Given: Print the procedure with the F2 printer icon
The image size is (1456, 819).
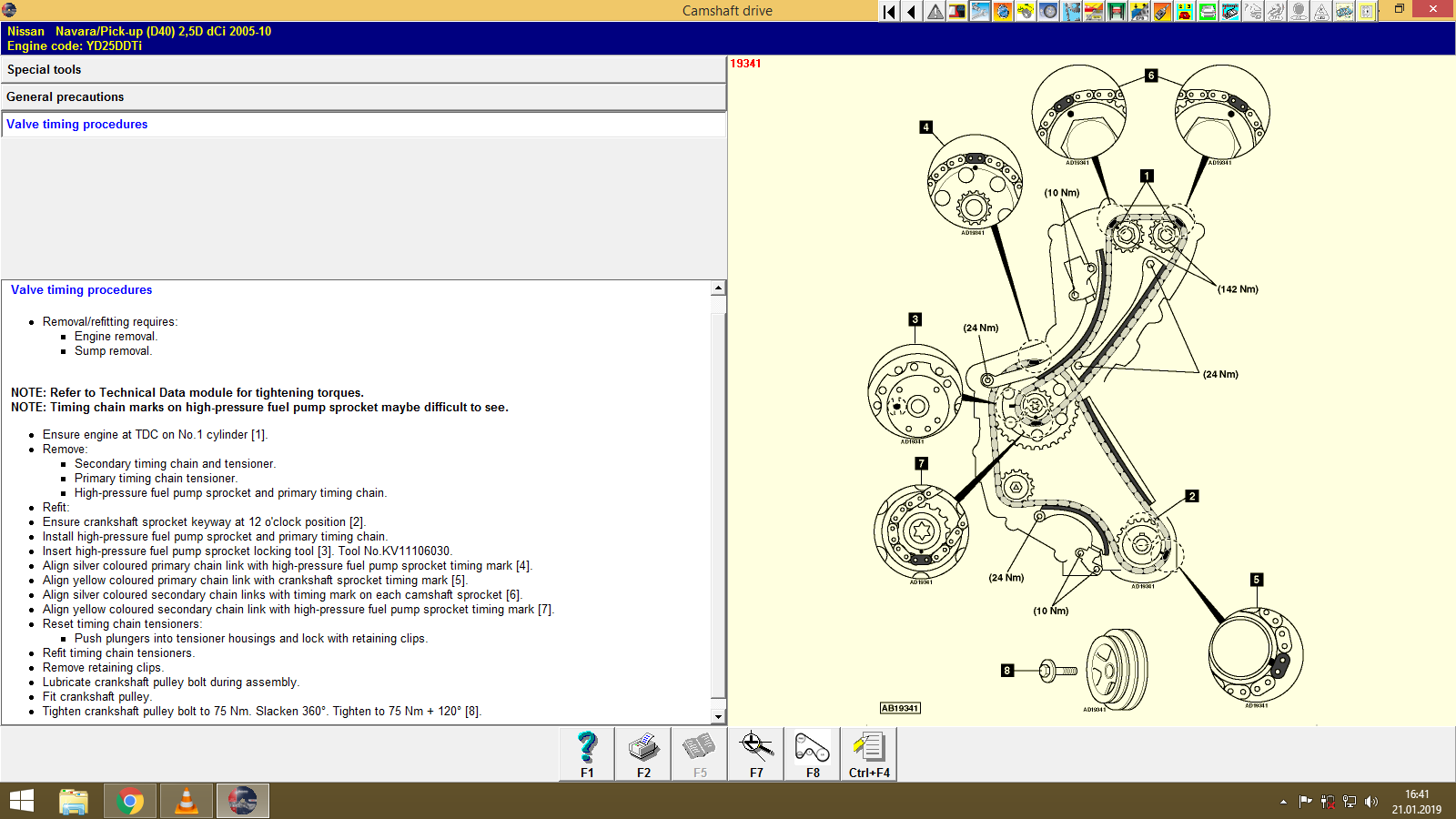Looking at the screenshot, I should tap(643, 753).
